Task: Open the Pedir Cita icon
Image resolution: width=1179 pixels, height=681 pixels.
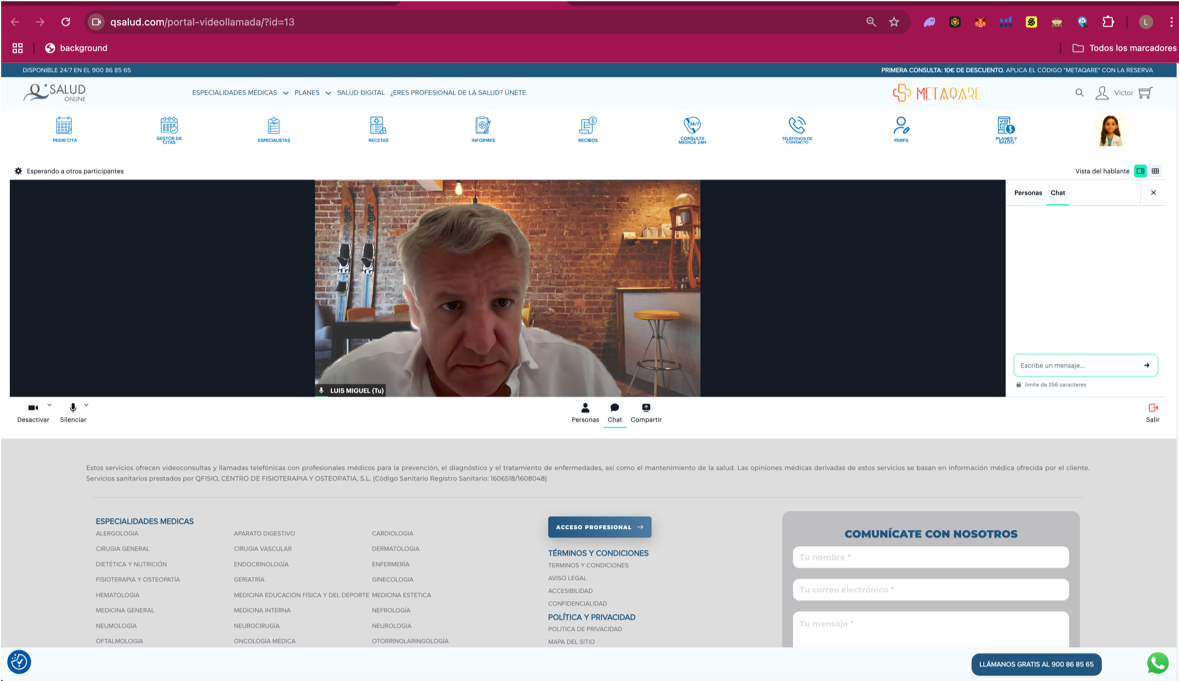Action: 64,129
